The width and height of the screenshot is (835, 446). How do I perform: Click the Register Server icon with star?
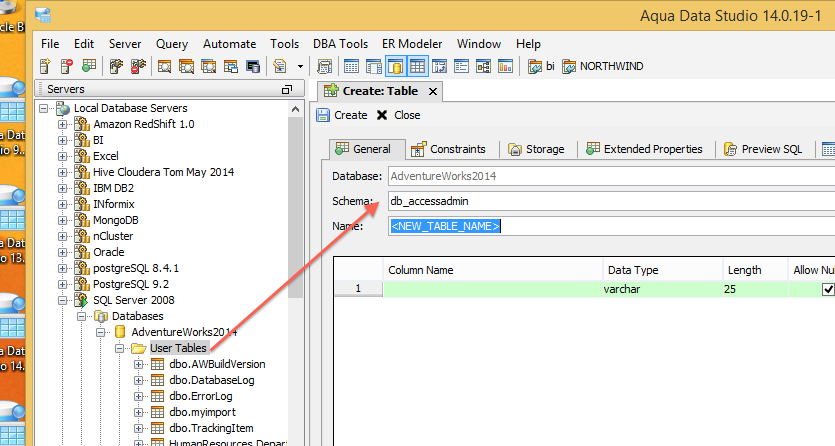[45, 66]
